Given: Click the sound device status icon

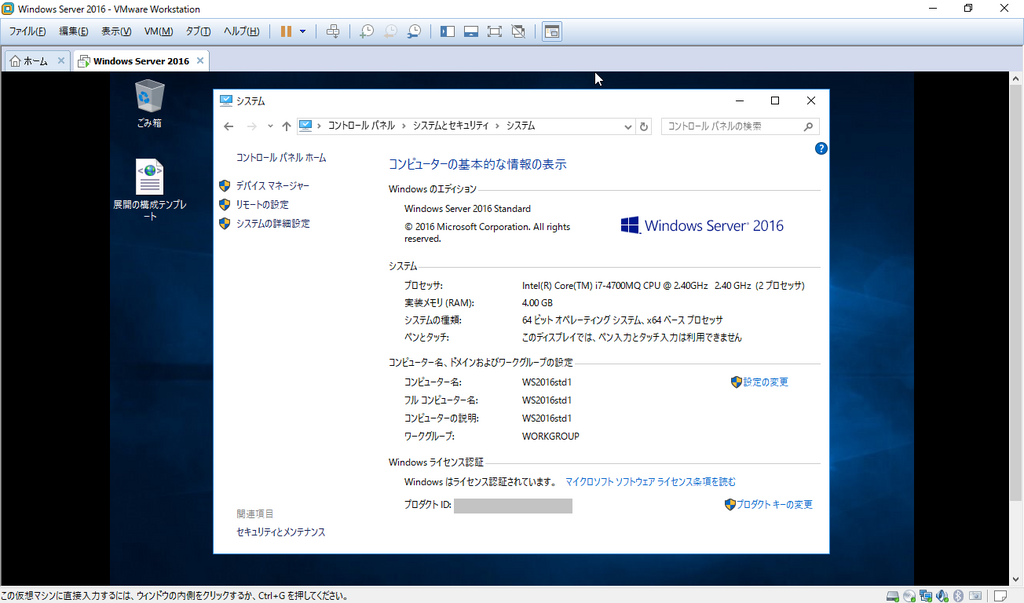Looking at the screenshot, I should (941, 595).
